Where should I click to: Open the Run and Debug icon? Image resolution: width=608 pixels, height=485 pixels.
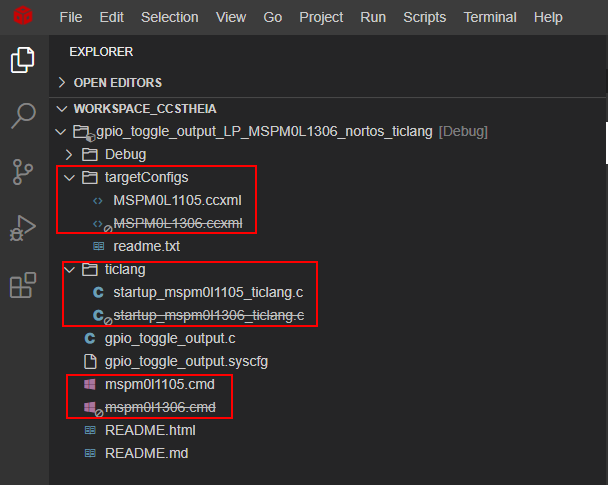tap(23, 229)
